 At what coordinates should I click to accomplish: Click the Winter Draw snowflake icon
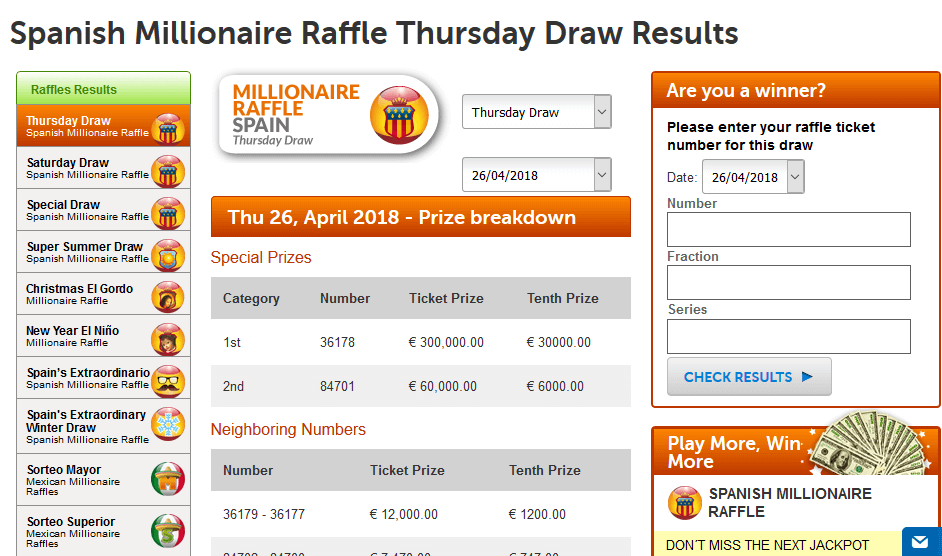[x=168, y=424]
